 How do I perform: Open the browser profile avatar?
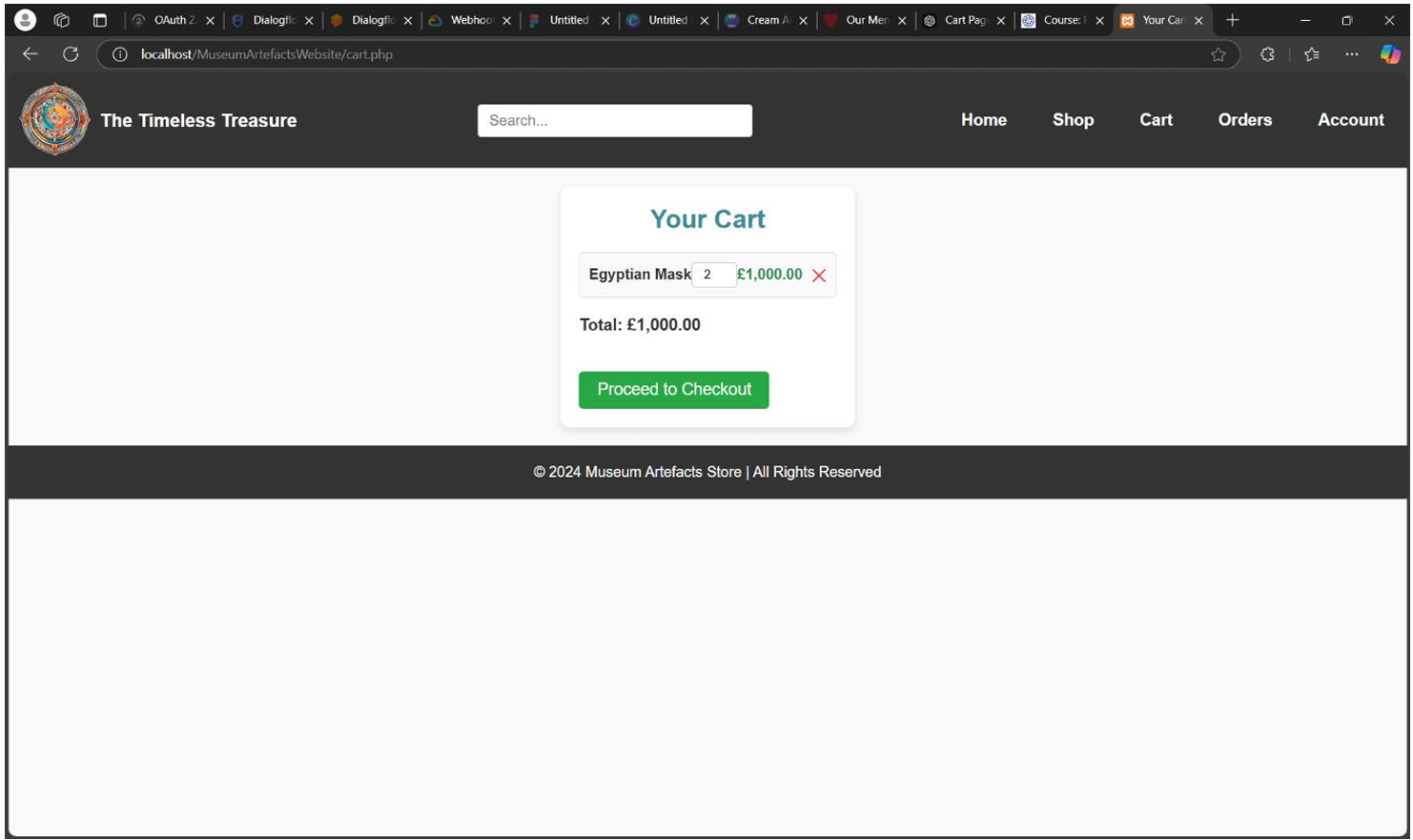pos(25,20)
